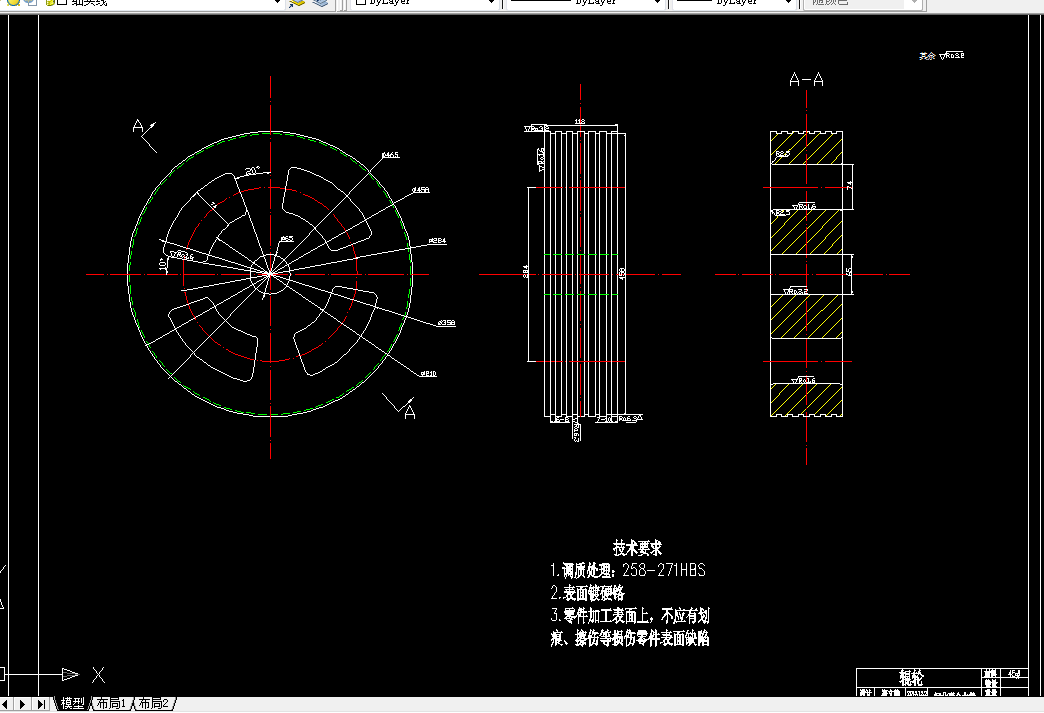
Task: Click the layer previous icon
Action: point(321,2)
